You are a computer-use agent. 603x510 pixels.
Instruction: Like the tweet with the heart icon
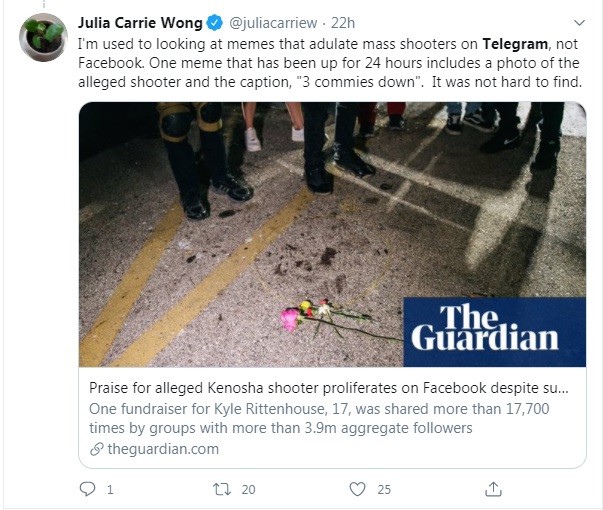tap(357, 489)
